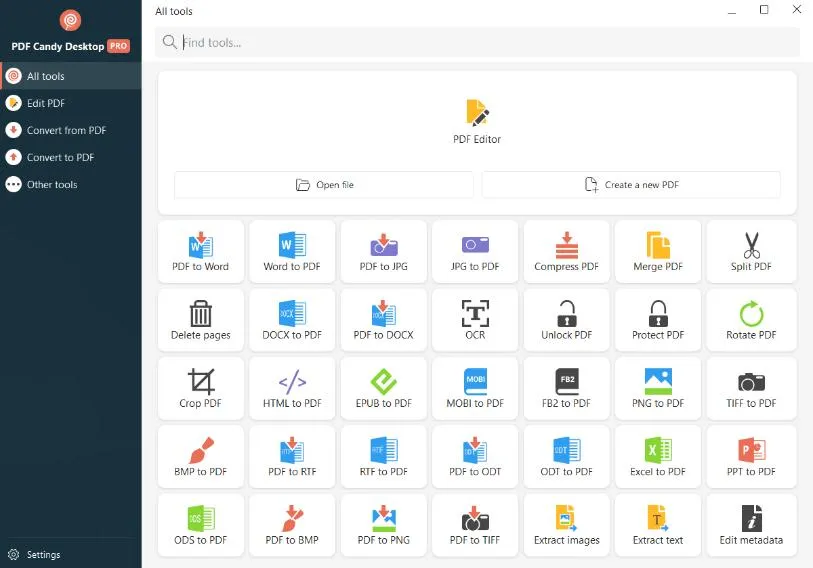
Task: Focus the Find tools search field
Action: pyautogui.click(x=477, y=43)
